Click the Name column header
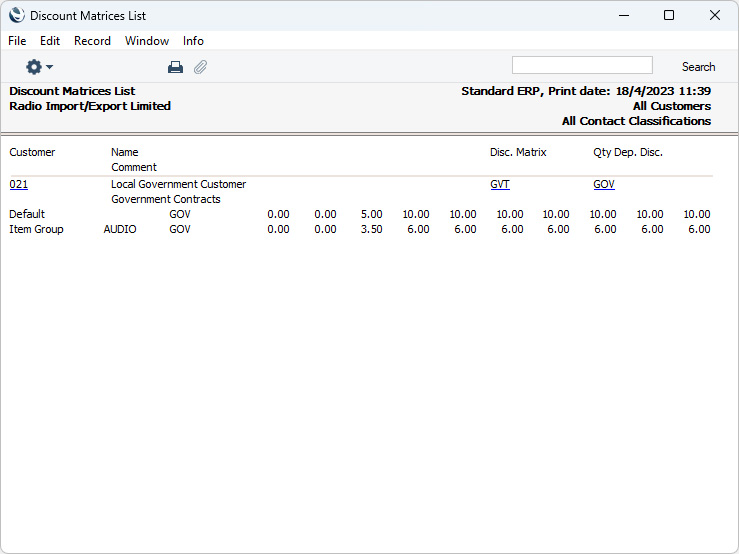The image size is (739, 554). click(x=124, y=152)
